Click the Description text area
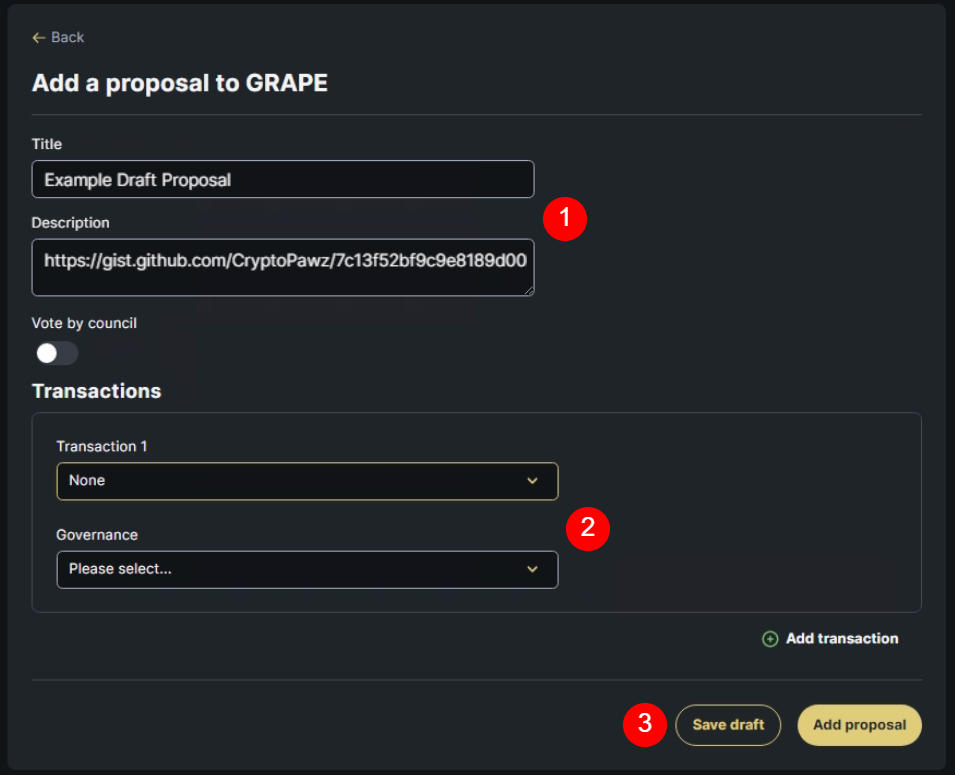Screen dimensions: 955x775 point(282,266)
